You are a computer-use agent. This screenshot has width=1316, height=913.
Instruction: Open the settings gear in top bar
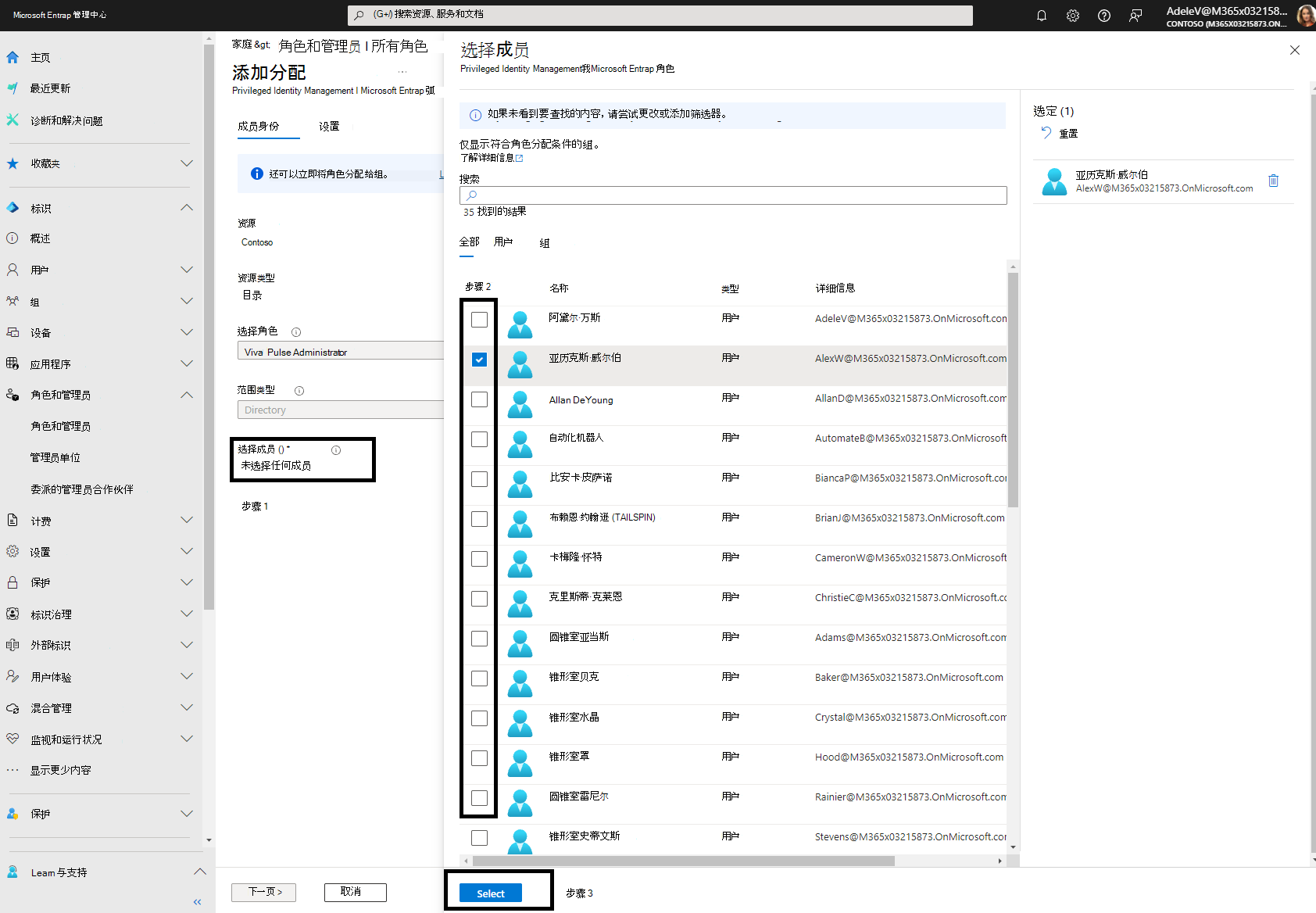point(1072,15)
